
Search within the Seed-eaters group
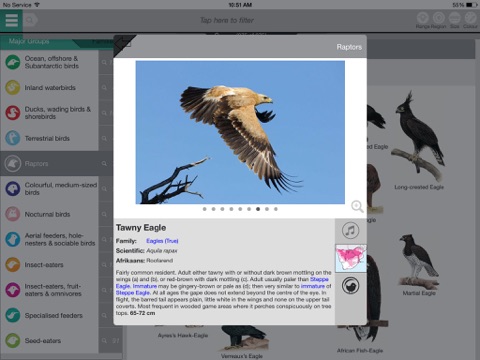coord(104,340)
